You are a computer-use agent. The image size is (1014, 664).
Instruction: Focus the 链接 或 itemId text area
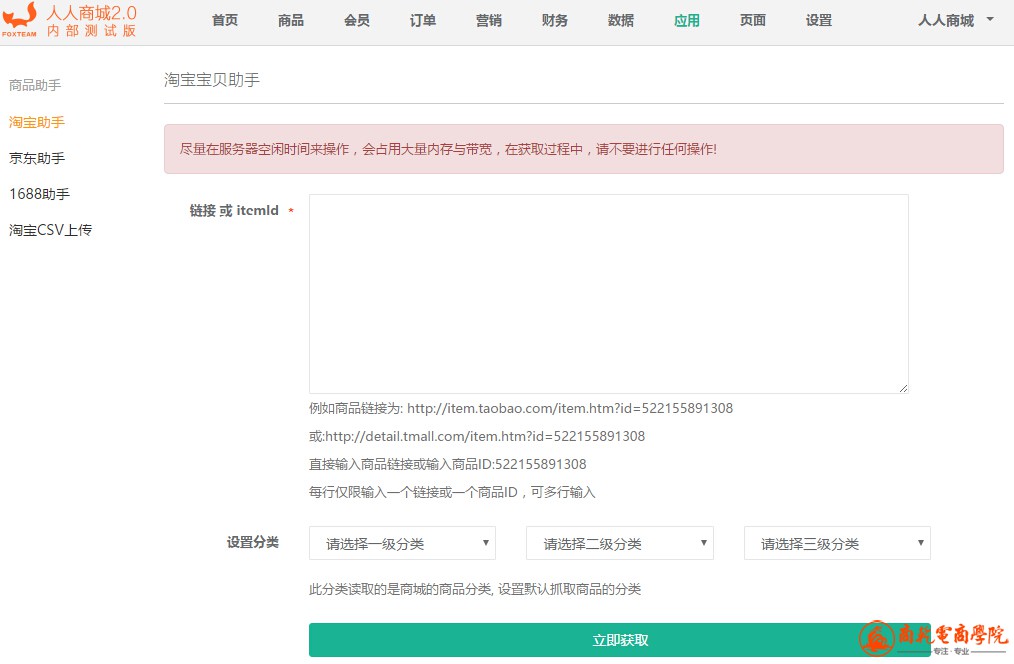[609, 294]
